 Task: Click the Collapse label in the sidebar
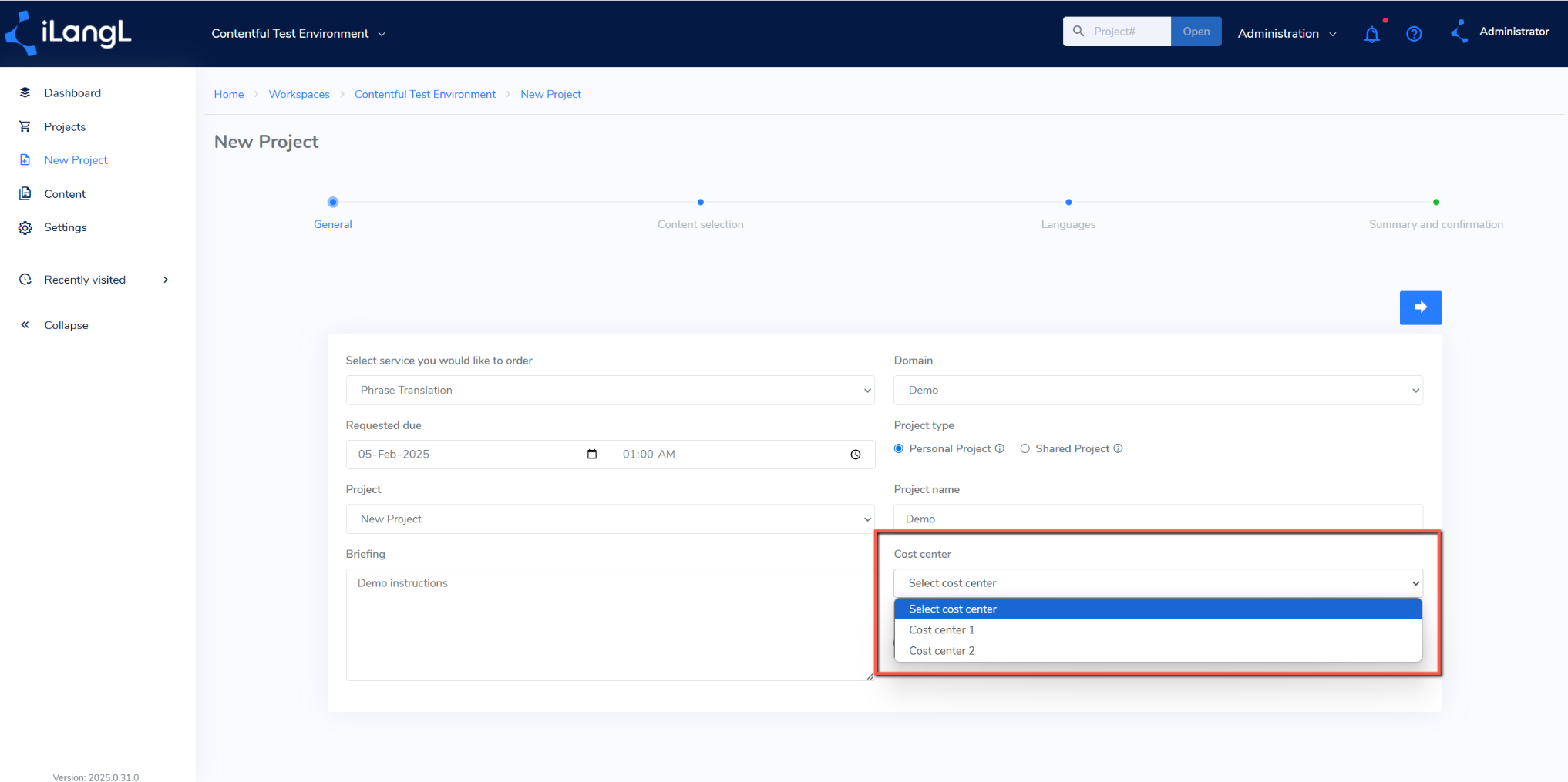[66, 325]
